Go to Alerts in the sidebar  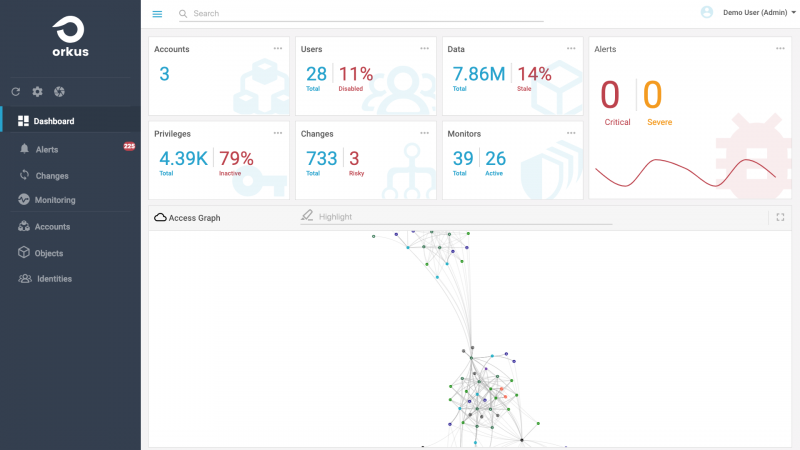[x=46, y=149]
